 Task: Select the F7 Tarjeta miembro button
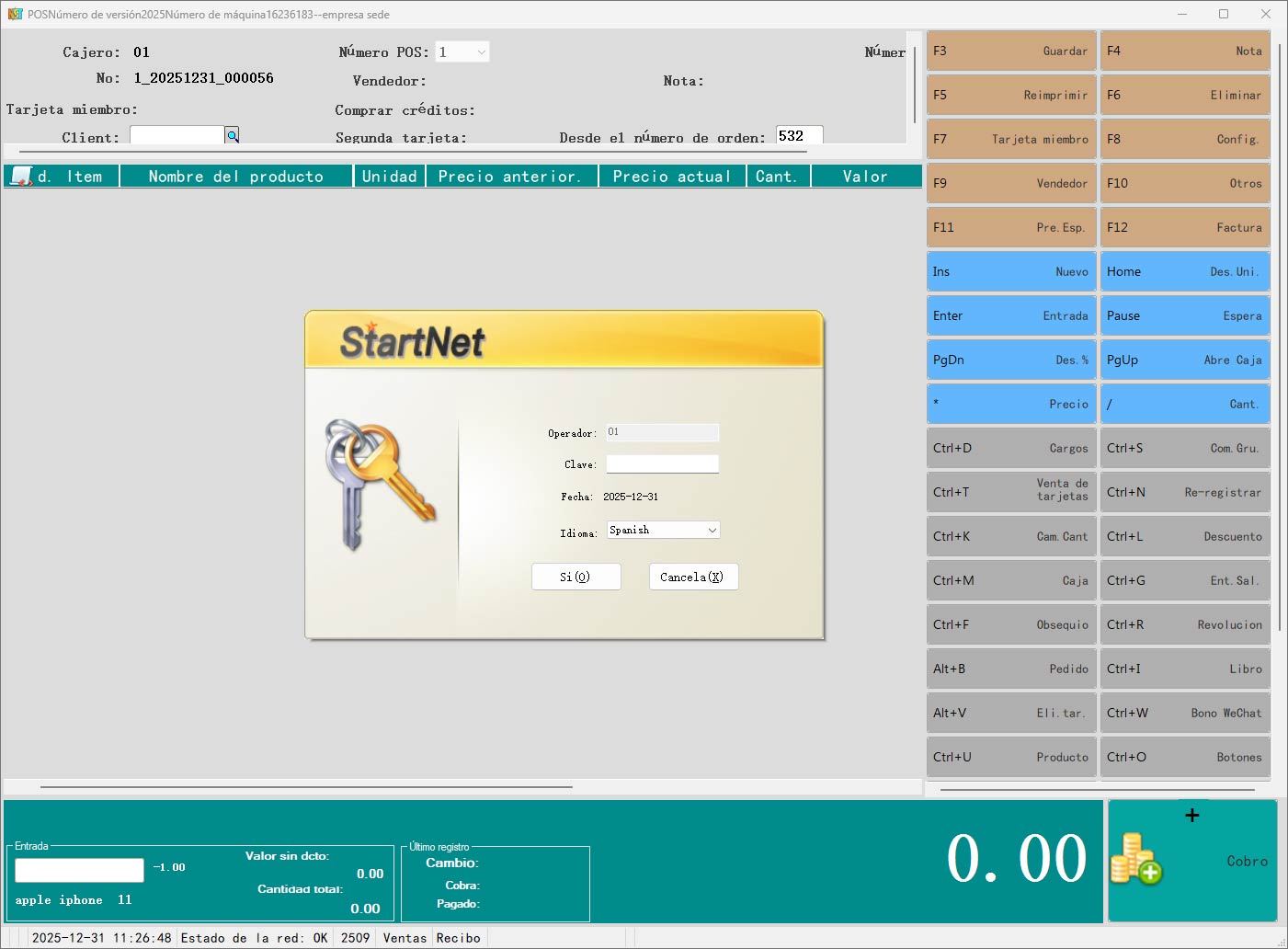[1010, 140]
